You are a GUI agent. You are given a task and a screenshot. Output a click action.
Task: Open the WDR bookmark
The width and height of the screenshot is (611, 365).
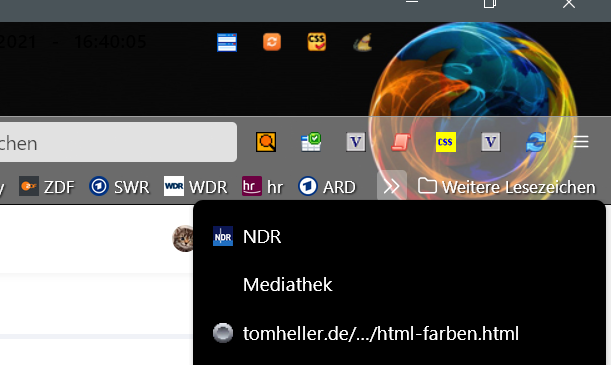point(195,187)
